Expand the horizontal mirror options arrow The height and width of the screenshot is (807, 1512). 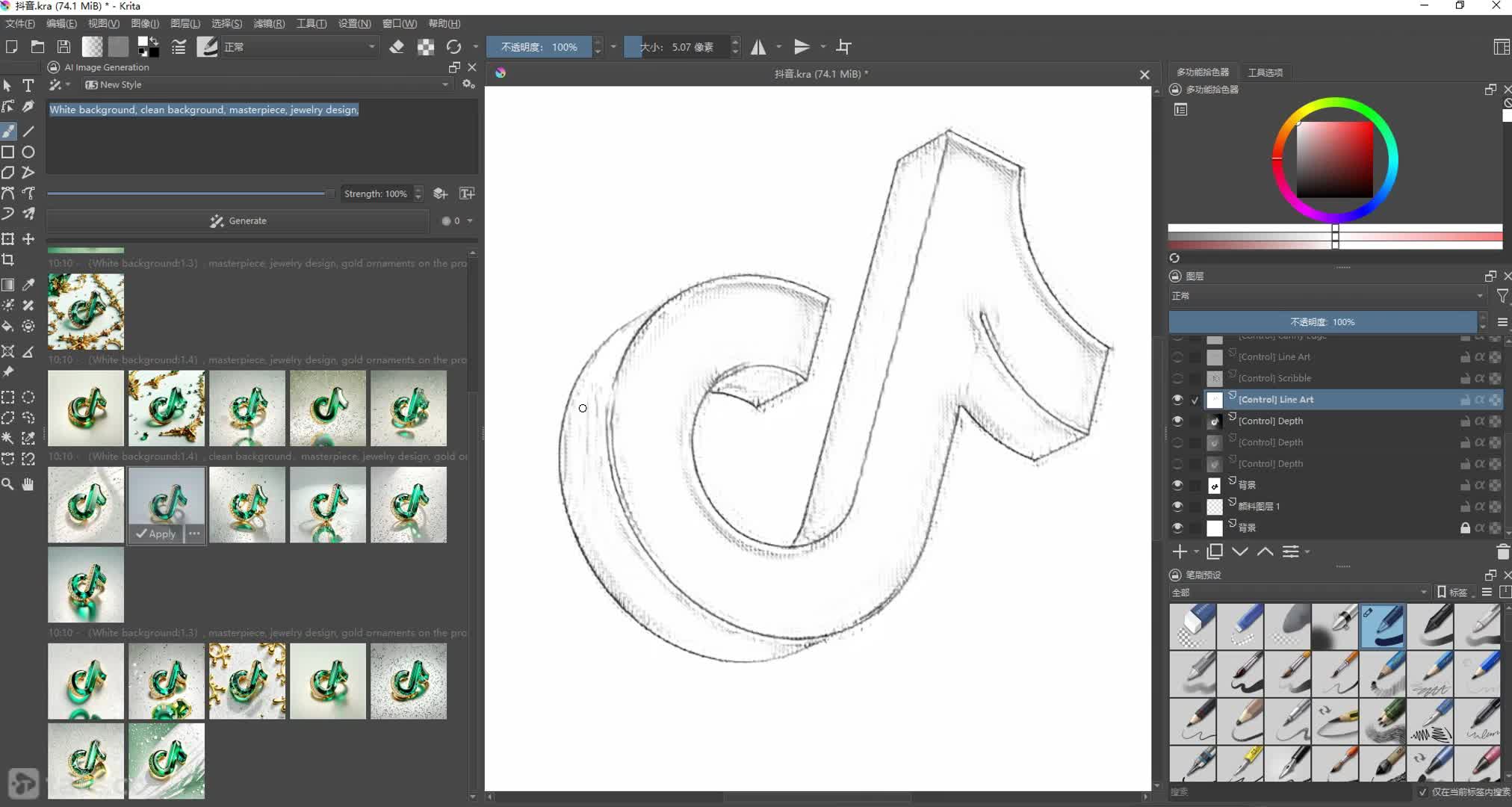(x=779, y=47)
